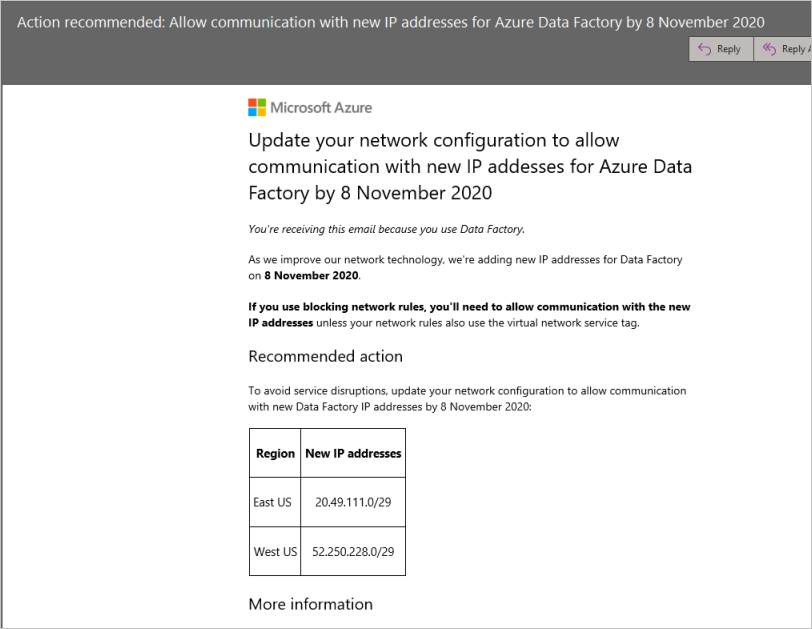This screenshot has height=629, width=812.
Task: Click the Region column header
Action: pos(275,453)
